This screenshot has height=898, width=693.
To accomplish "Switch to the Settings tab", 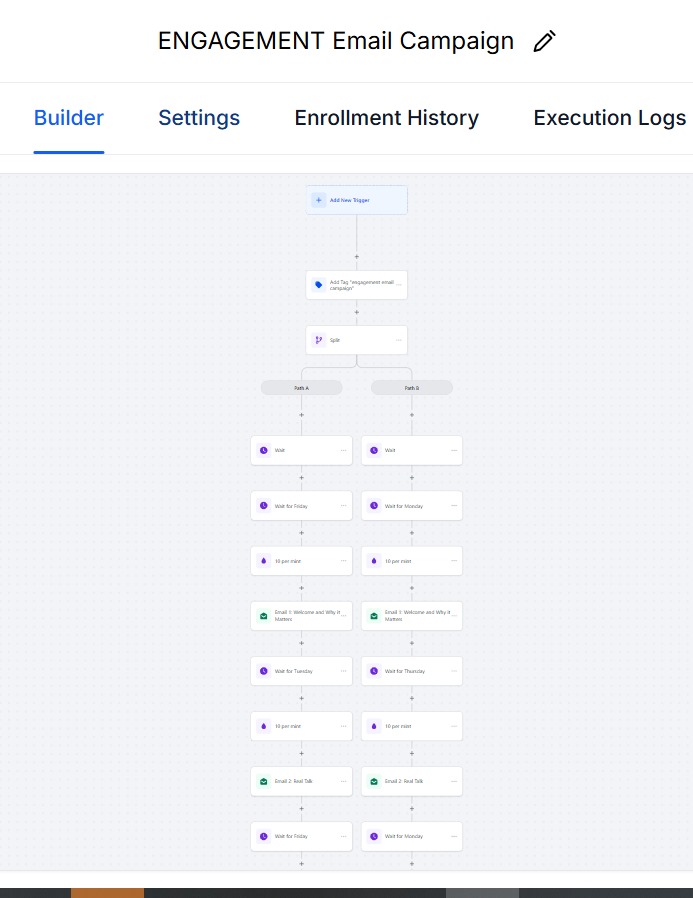I will click(199, 118).
